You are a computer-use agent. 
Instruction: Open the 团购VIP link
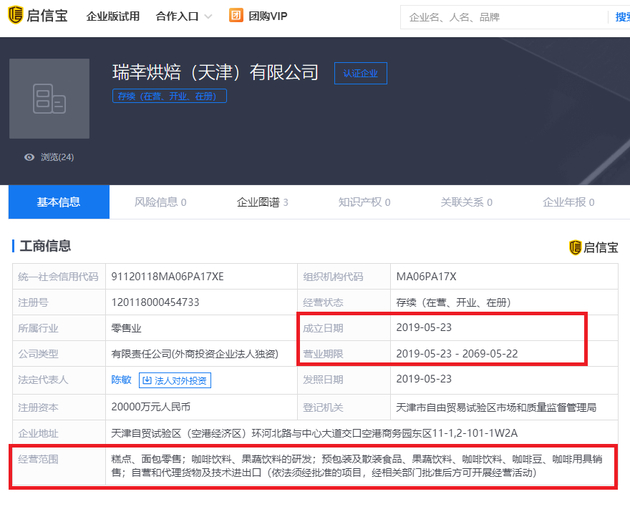point(267,17)
